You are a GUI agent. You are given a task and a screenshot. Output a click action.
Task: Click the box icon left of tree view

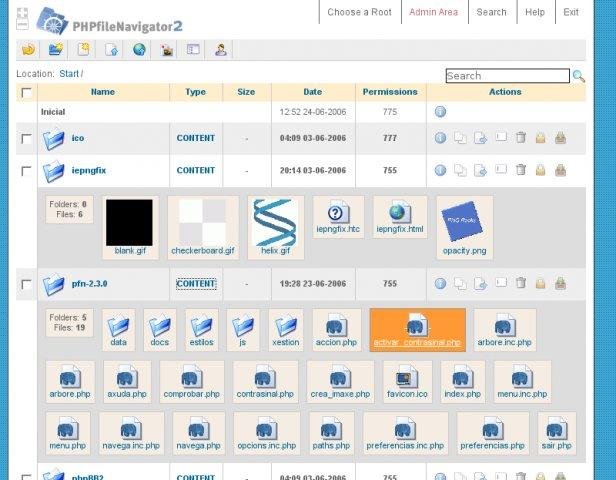click(x=167, y=49)
